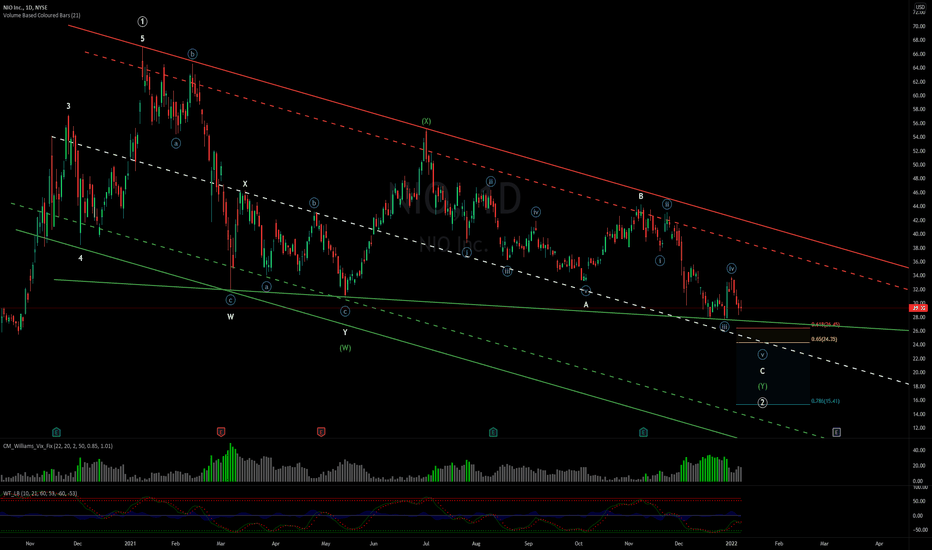This screenshot has width=932, height=550.
Task: Click the 2022 label on time axis
Action: coord(732,543)
